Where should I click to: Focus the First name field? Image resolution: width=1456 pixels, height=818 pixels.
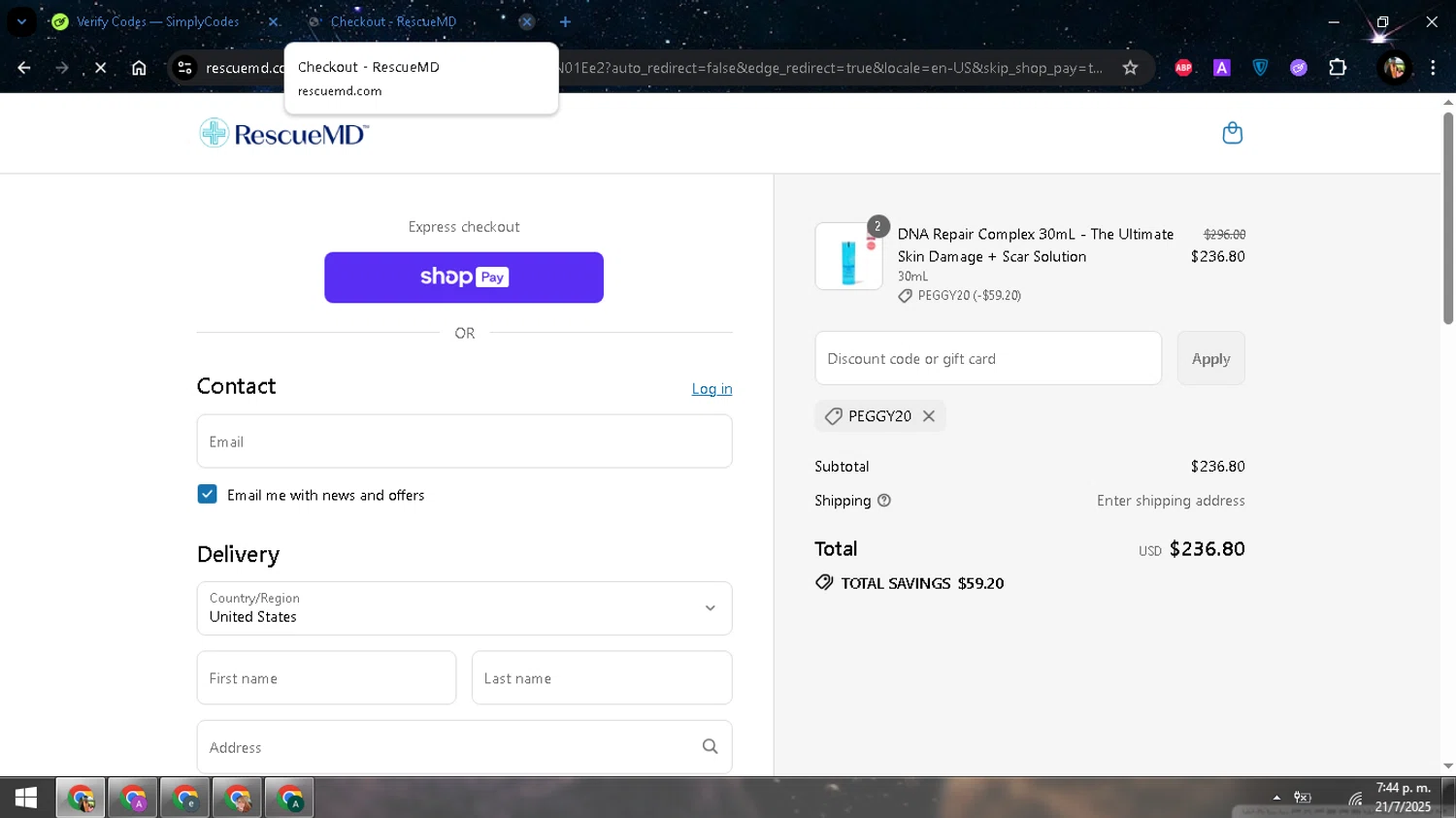pyautogui.click(x=326, y=677)
